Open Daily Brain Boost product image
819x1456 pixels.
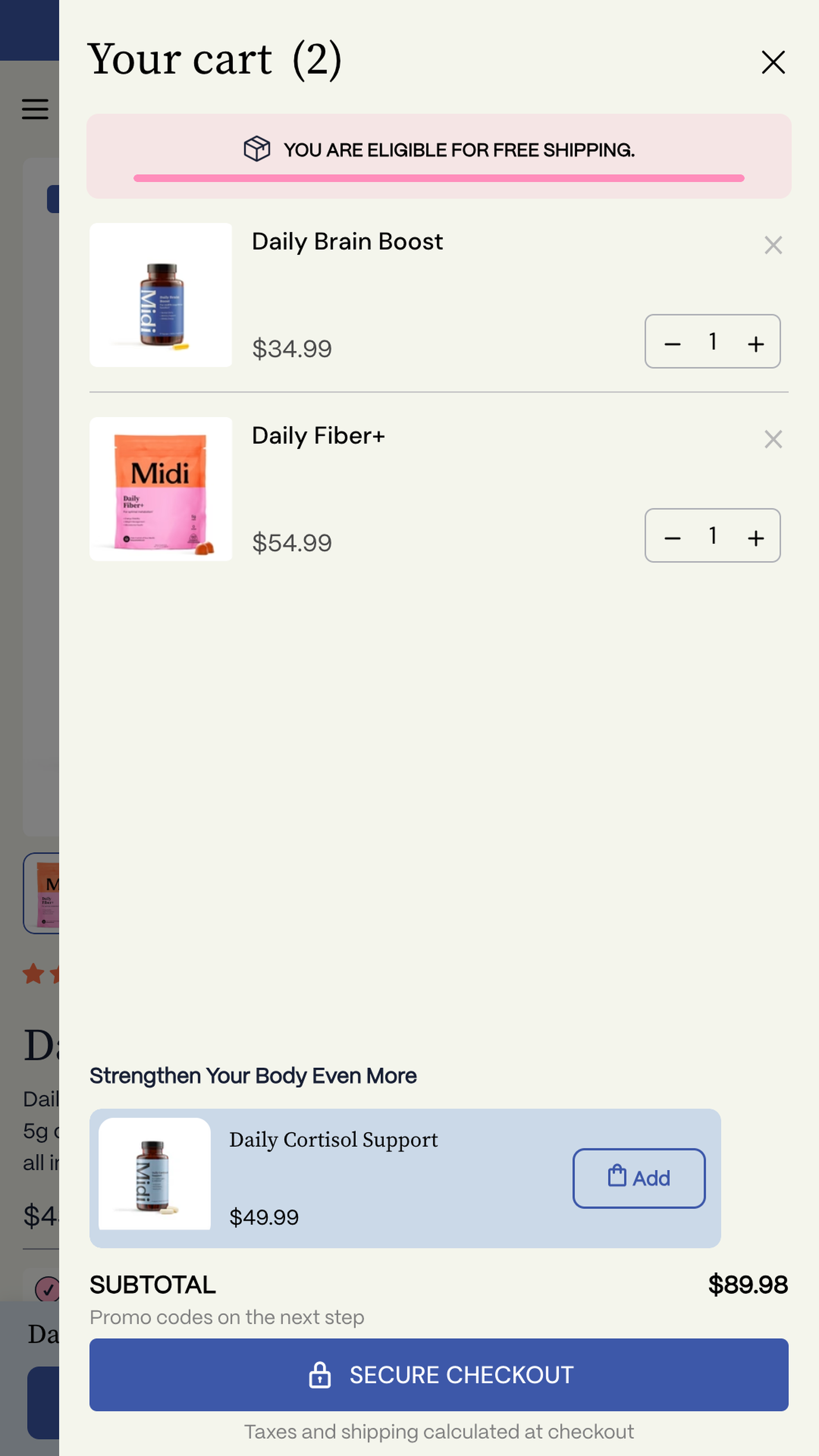[161, 295]
